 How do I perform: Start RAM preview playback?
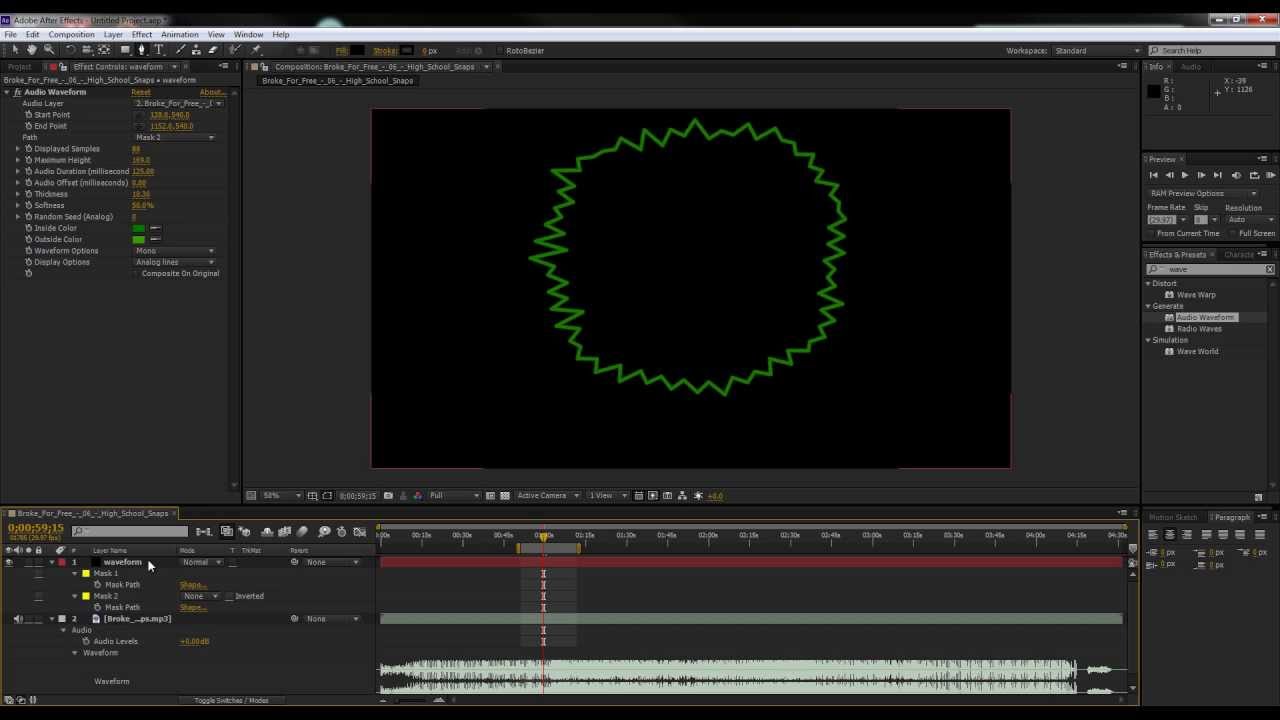click(x=1271, y=175)
